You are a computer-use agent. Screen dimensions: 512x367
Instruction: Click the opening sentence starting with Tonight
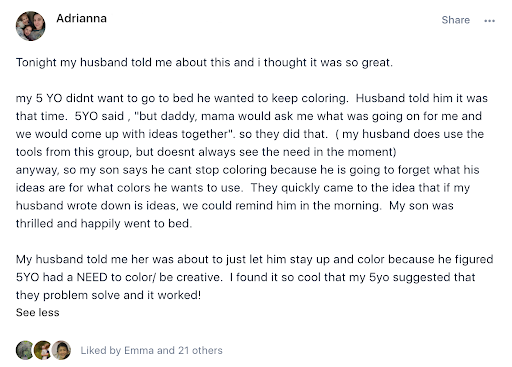pyautogui.click(x=204, y=63)
